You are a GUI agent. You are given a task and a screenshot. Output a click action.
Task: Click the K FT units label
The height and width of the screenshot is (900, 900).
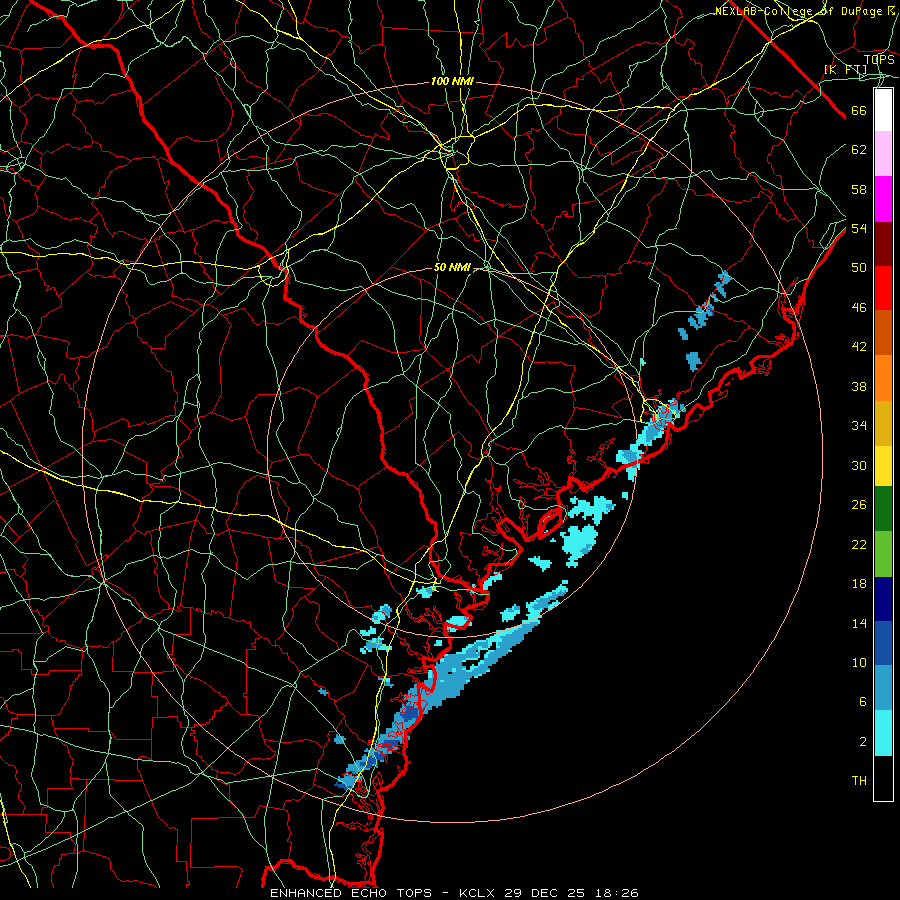(x=845, y=69)
